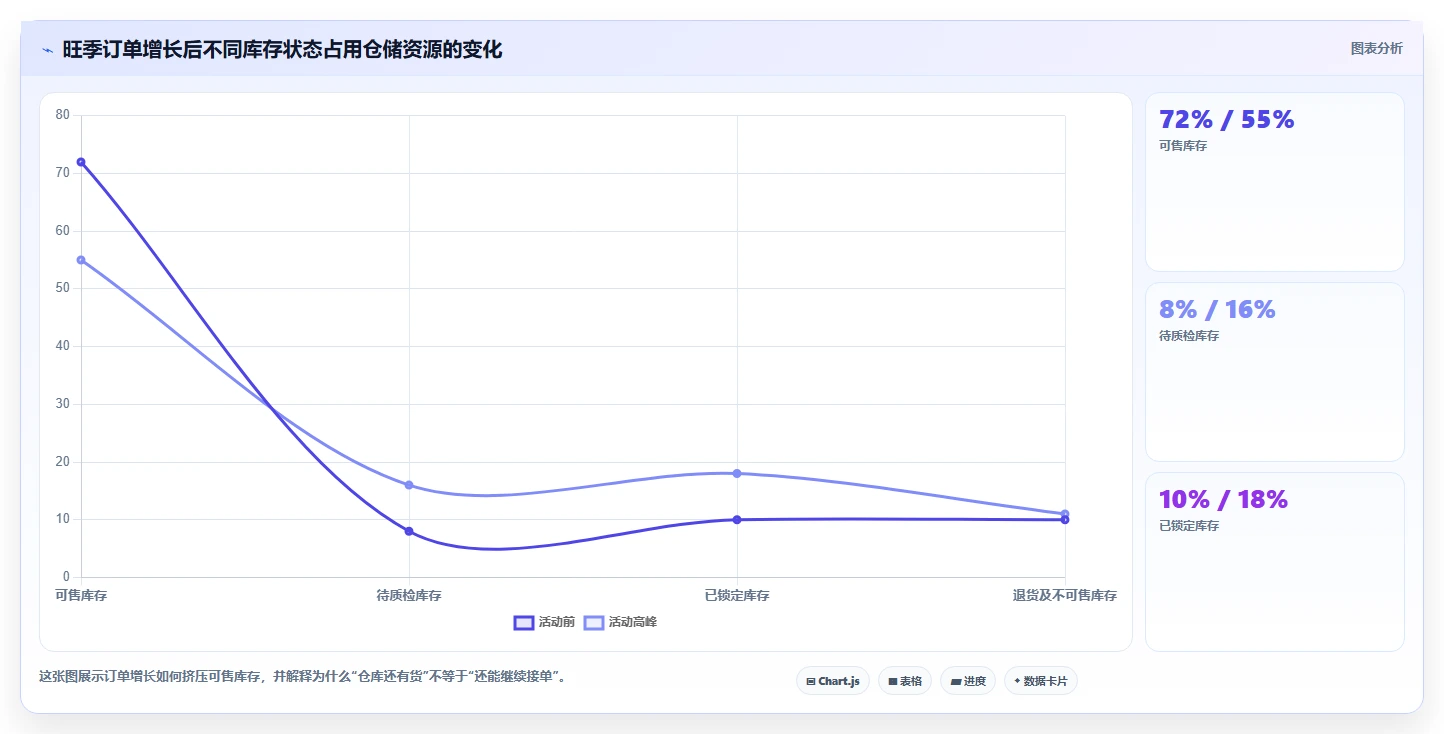Click the caption text under the chart
This screenshot has height=734, width=1444.
click(306, 677)
